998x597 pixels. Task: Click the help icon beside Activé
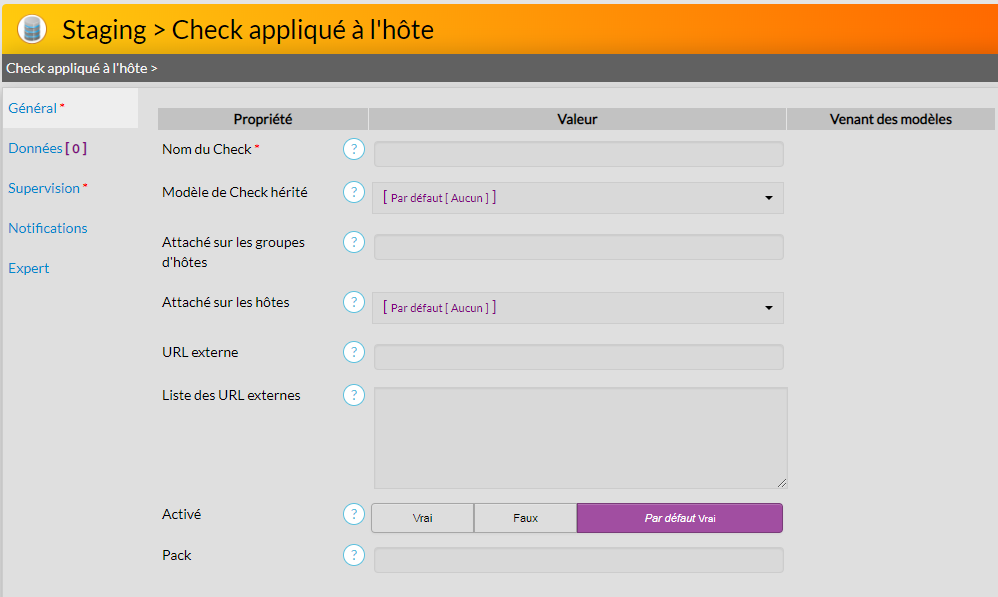[354, 514]
